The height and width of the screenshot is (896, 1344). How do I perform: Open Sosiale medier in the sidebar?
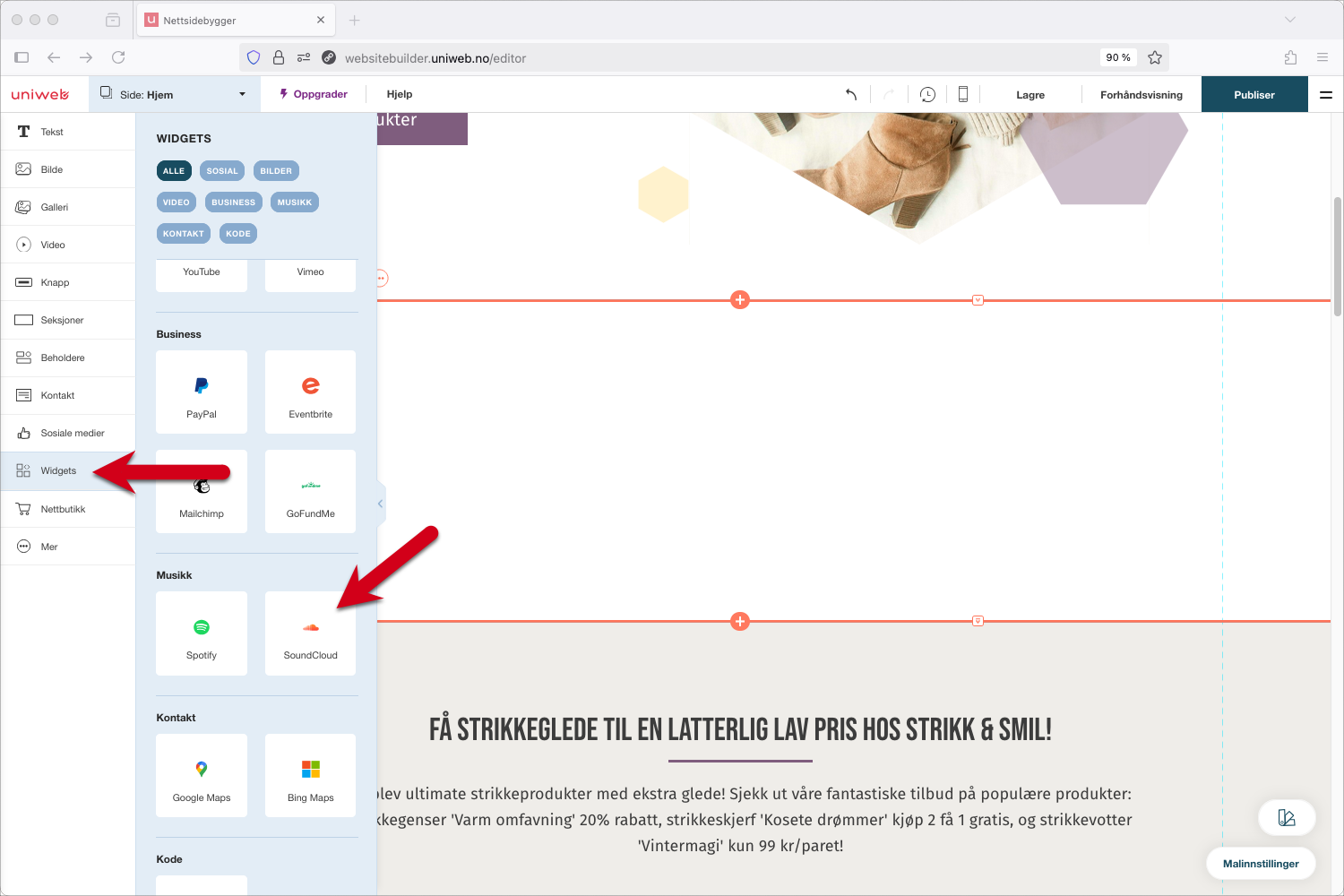click(x=68, y=433)
